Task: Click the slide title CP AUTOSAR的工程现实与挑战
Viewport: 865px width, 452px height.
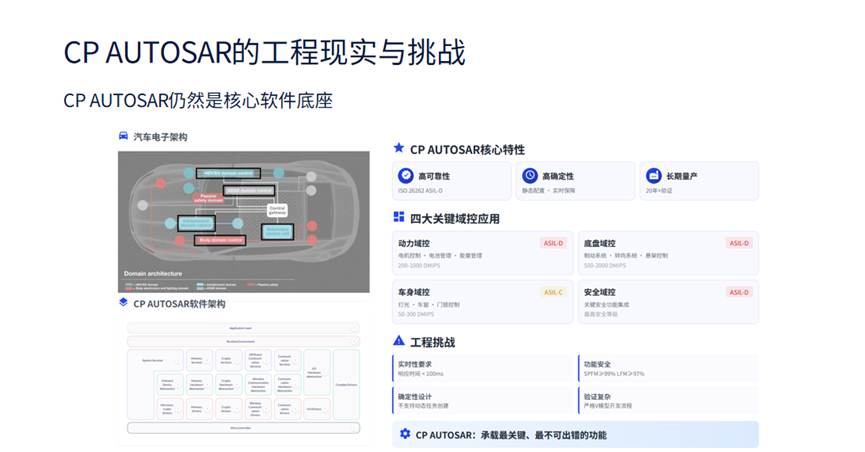Action: [x=264, y=52]
